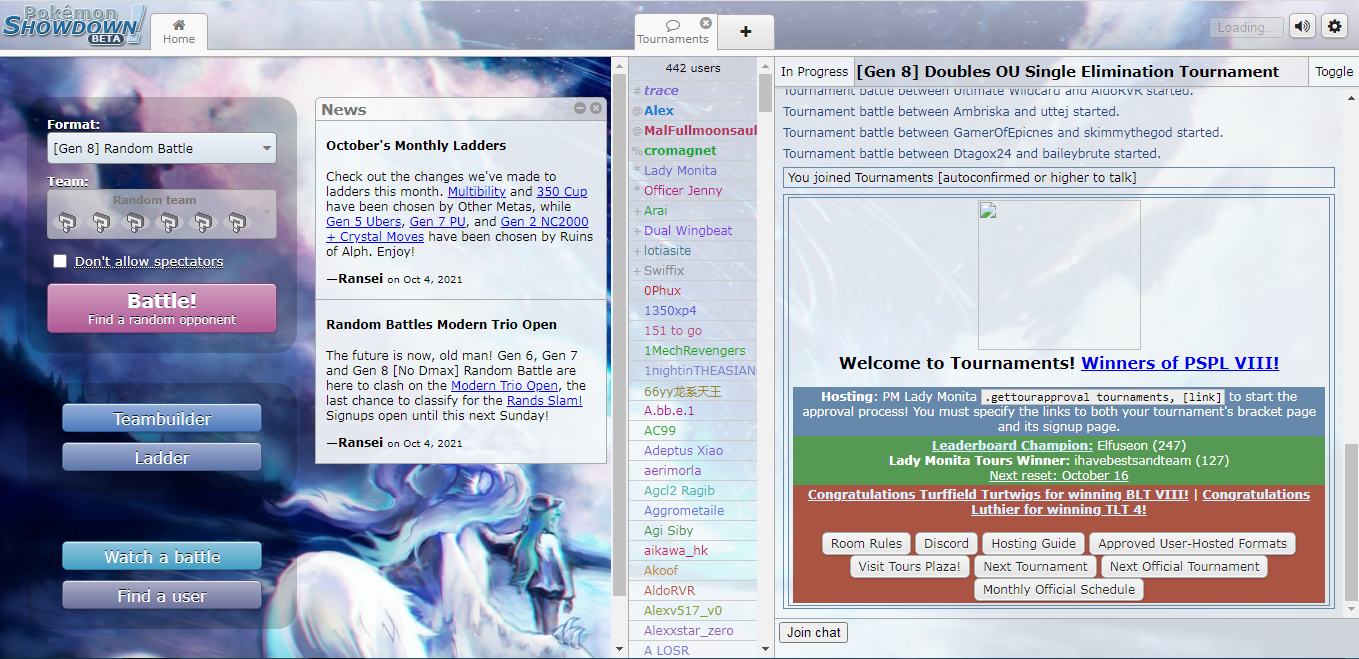Screen dimensions: 1359x659
Task: Open the Hosting Guide button
Action: pyautogui.click(x=1034, y=543)
